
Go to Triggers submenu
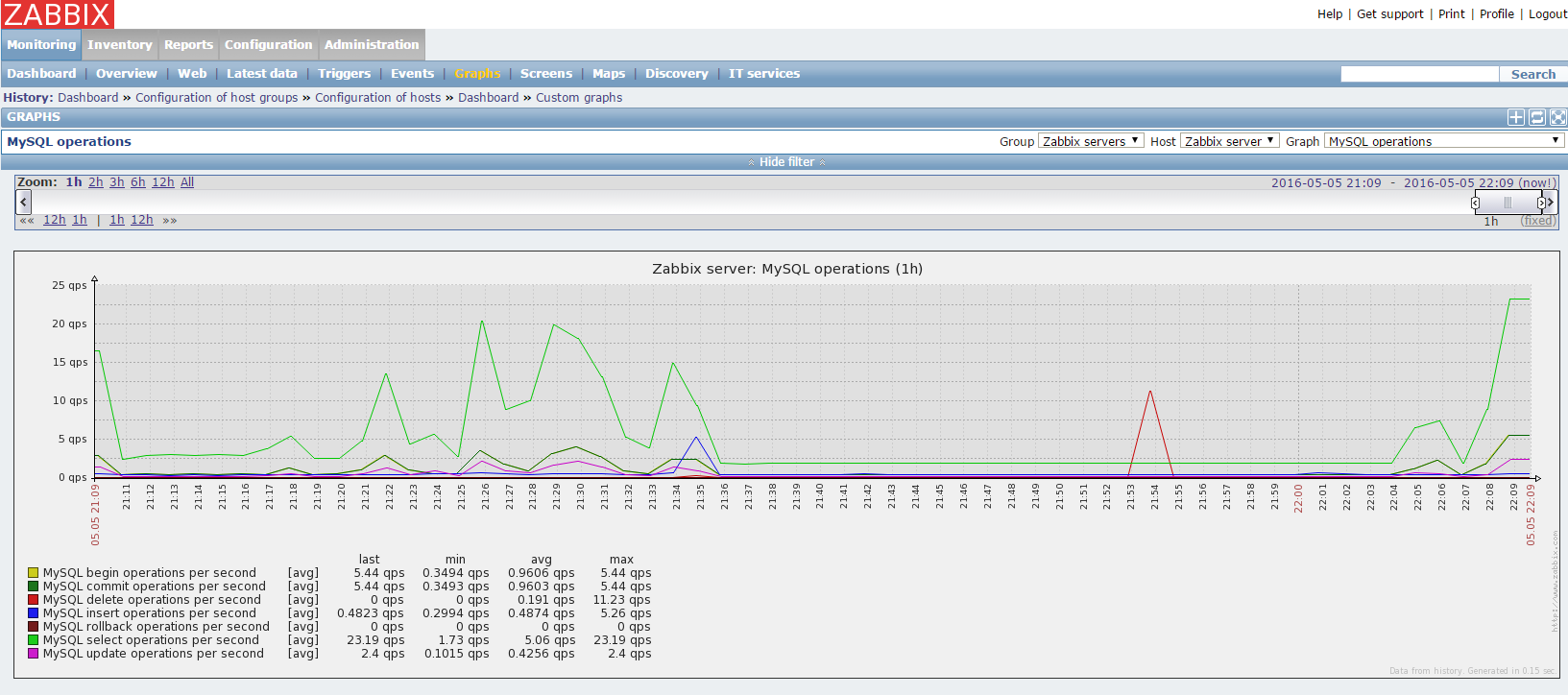(345, 74)
